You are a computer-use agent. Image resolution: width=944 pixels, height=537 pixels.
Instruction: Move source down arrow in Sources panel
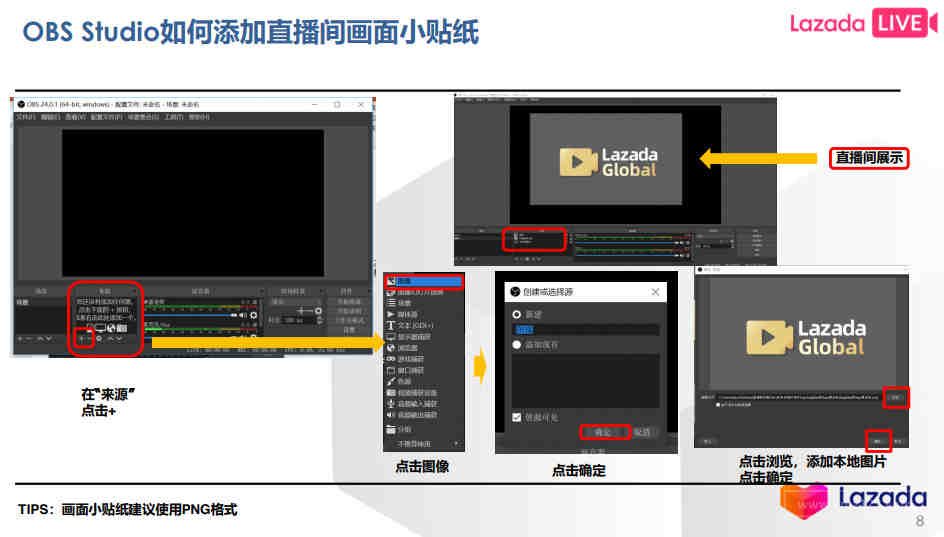click(x=119, y=339)
